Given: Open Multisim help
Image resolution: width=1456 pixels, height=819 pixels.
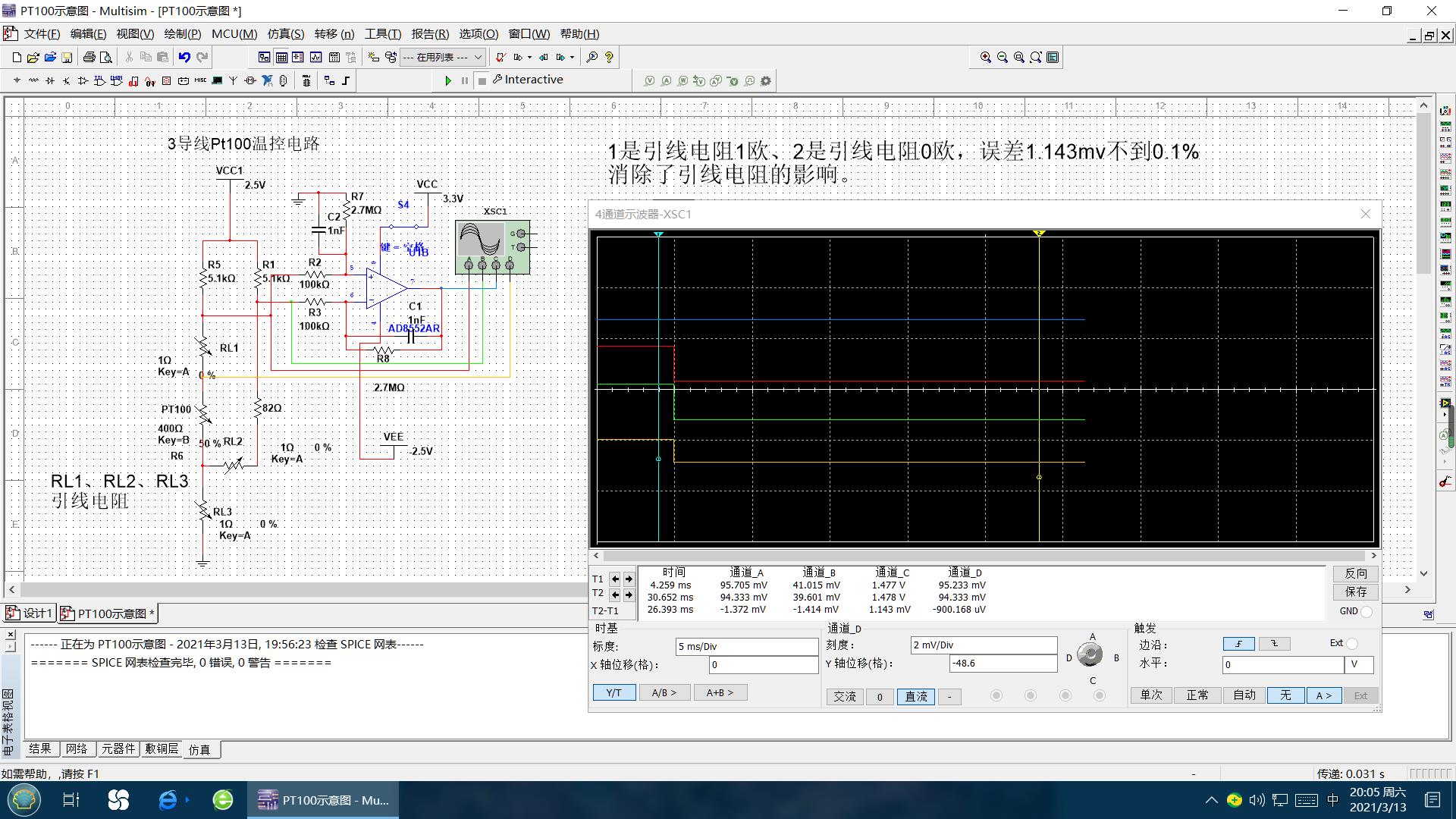Looking at the screenshot, I should tap(609, 57).
